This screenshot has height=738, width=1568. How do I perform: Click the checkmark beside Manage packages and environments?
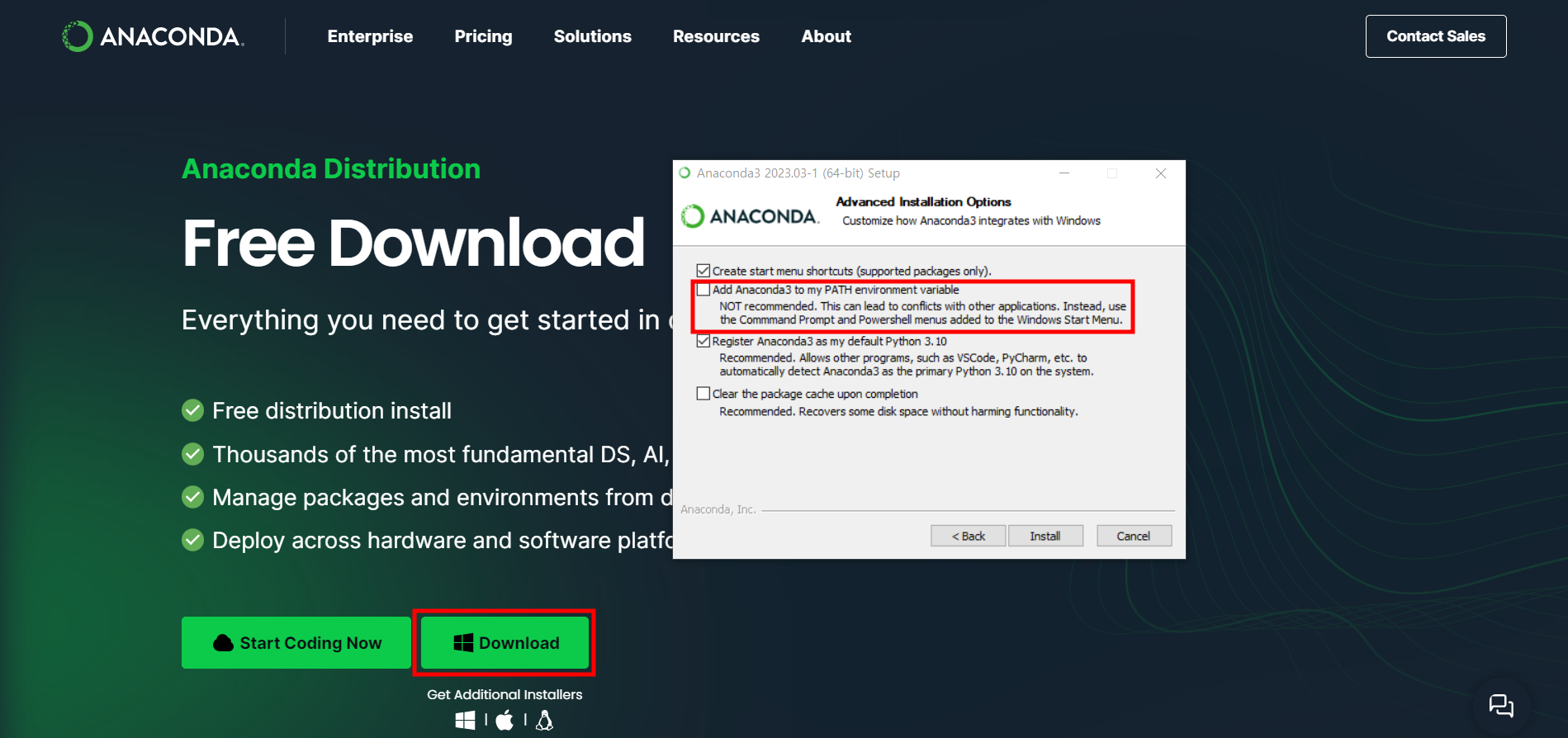pyautogui.click(x=192, y=497)
